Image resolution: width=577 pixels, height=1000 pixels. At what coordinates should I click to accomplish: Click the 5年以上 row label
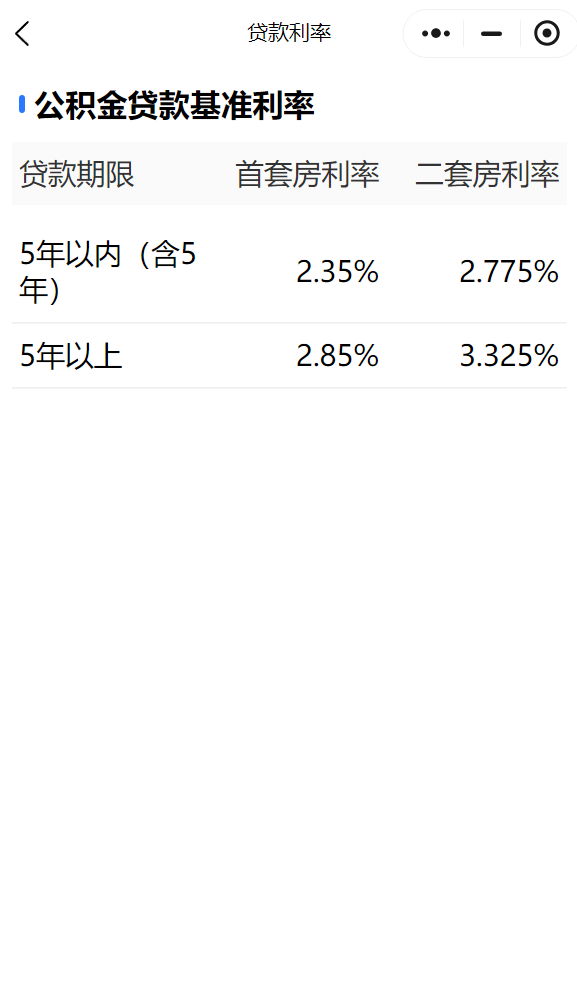(x=71, y=356)
